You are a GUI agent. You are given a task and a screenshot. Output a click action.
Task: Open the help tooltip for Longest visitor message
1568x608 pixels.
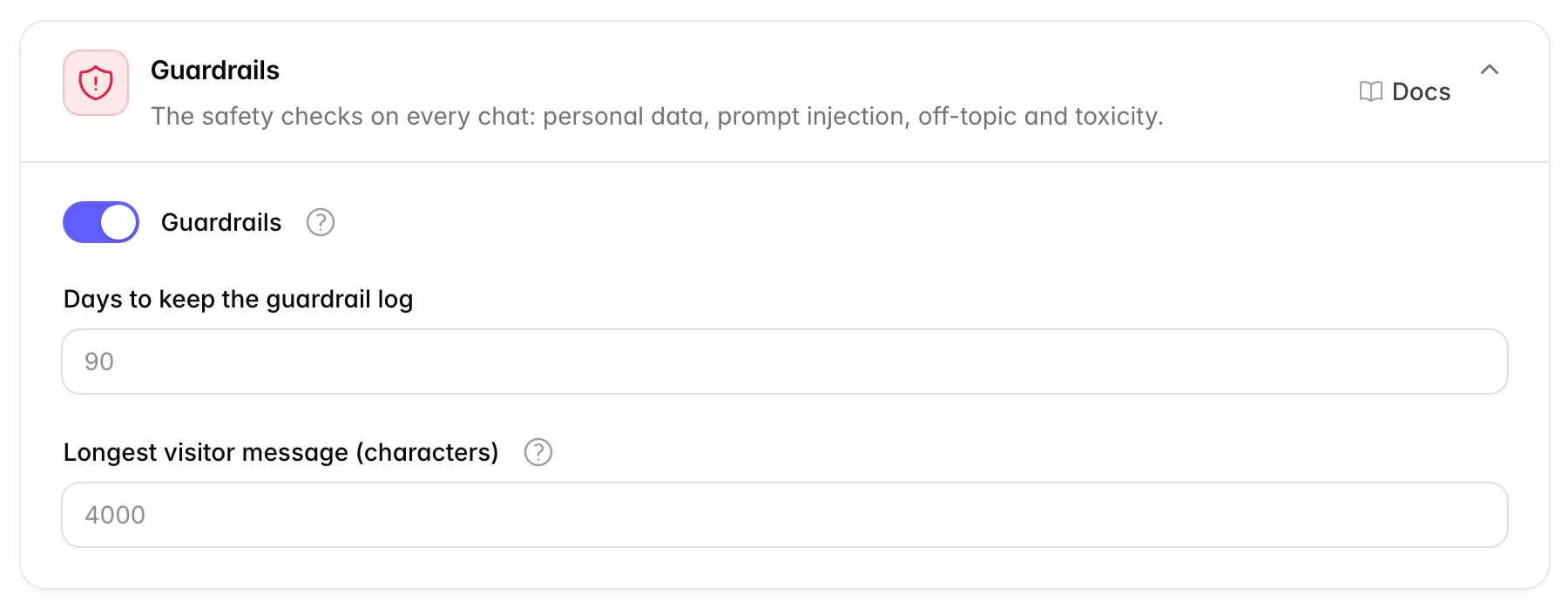point(538,452)
